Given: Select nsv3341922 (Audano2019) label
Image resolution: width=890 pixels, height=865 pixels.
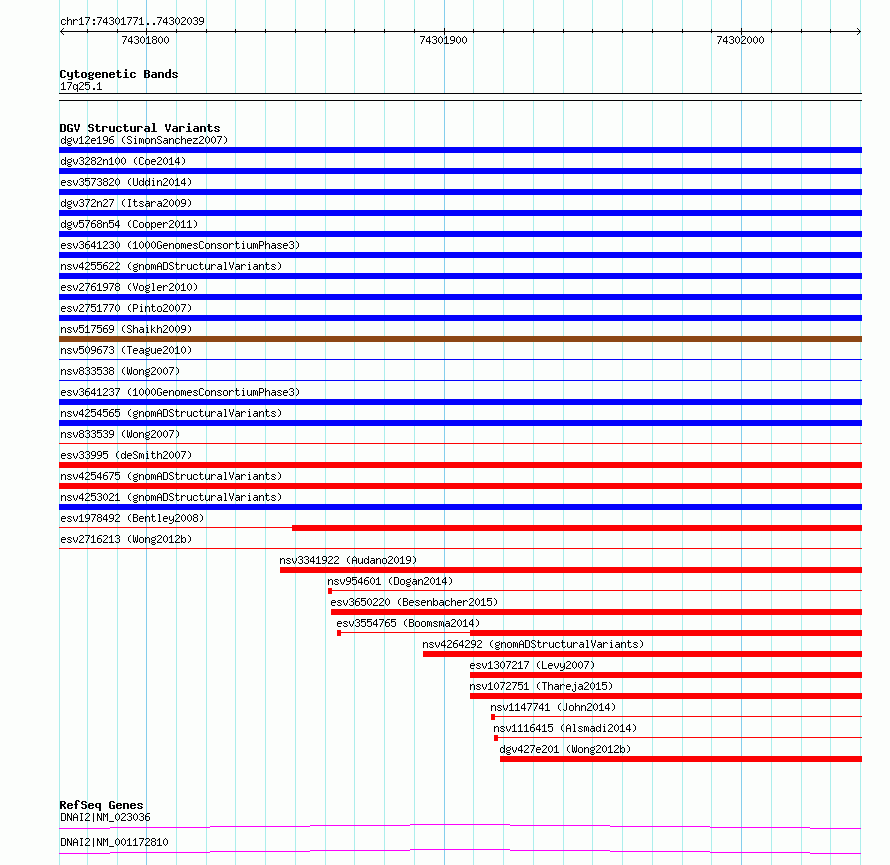Looking at the screenshot, I should (348, 560).
